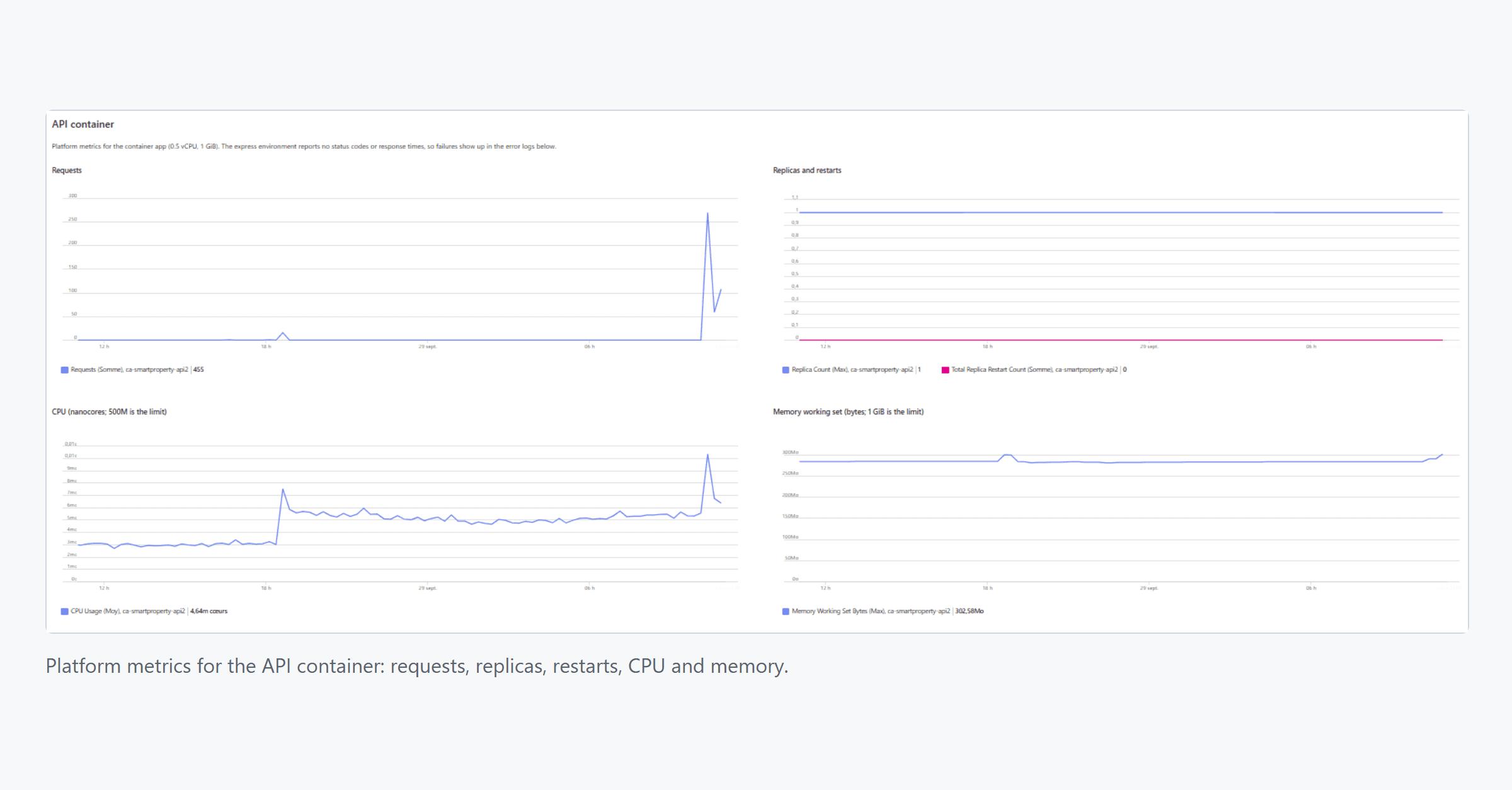Click the requests total value '455'

[198, 370]
